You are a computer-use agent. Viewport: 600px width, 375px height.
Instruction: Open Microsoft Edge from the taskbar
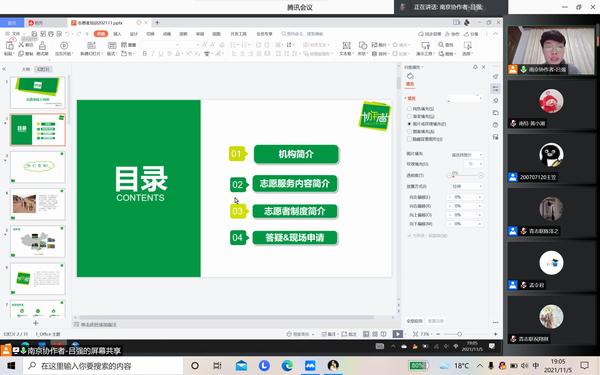click(287, 366)
